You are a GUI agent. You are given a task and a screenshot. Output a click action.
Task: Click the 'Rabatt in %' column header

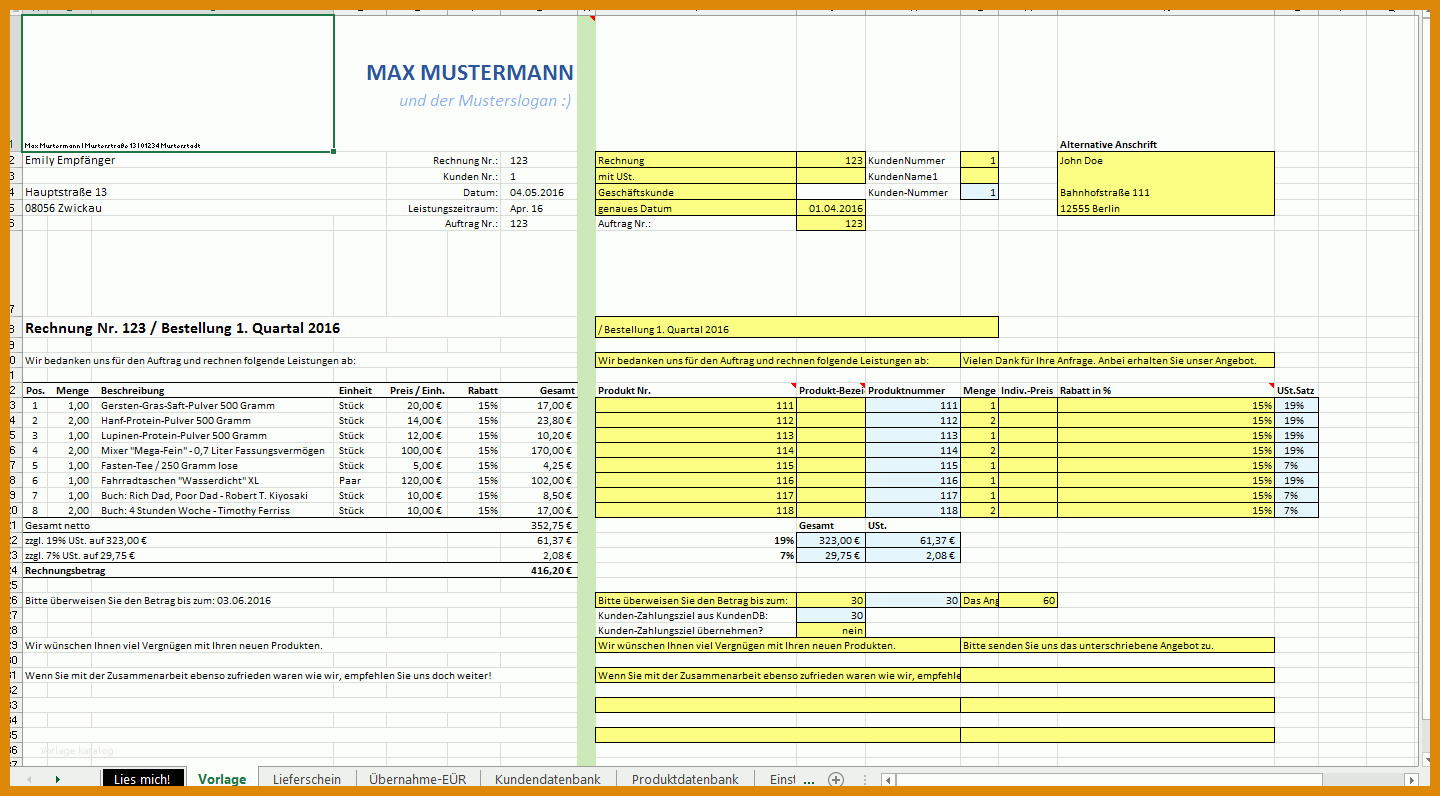[x=1086, y=390]
